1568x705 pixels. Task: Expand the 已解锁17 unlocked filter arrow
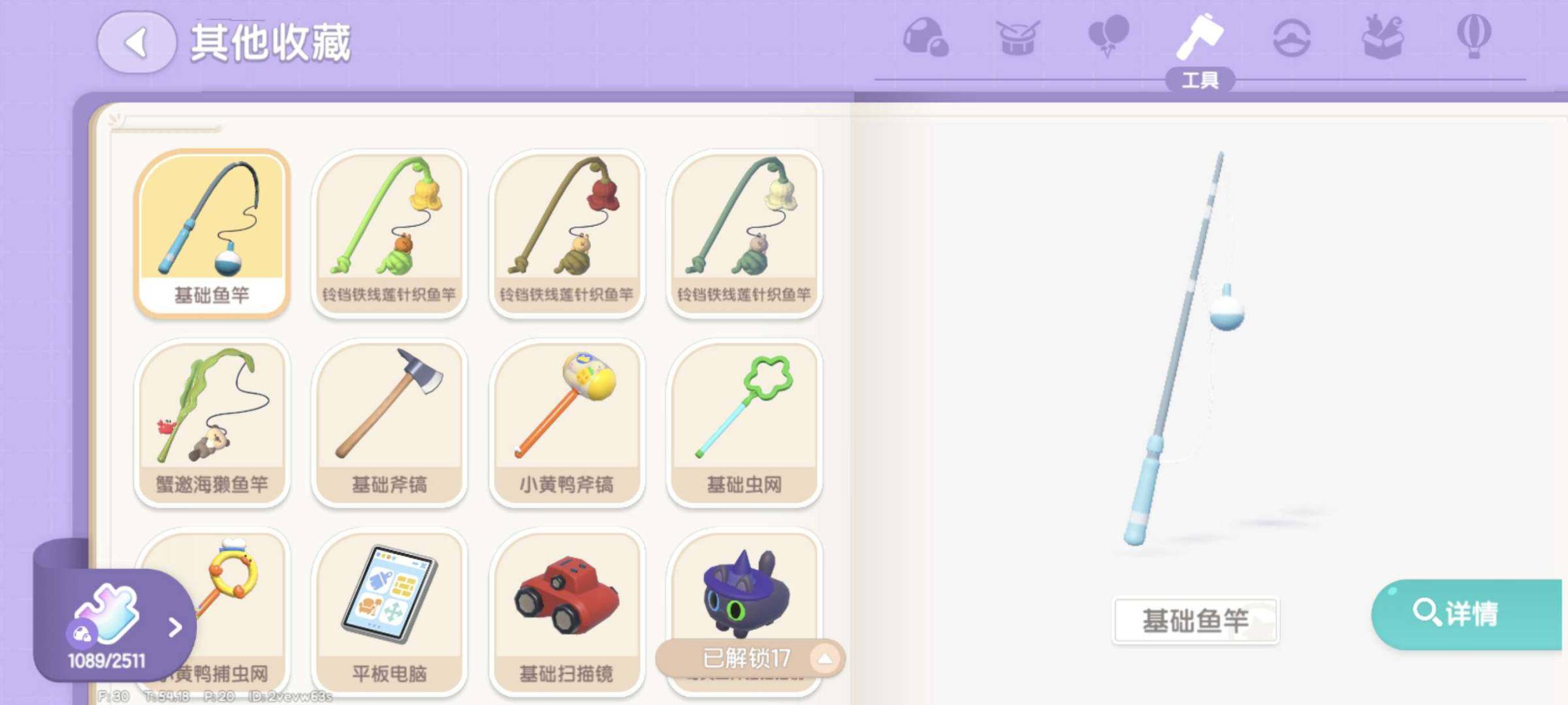coord(825,658)
